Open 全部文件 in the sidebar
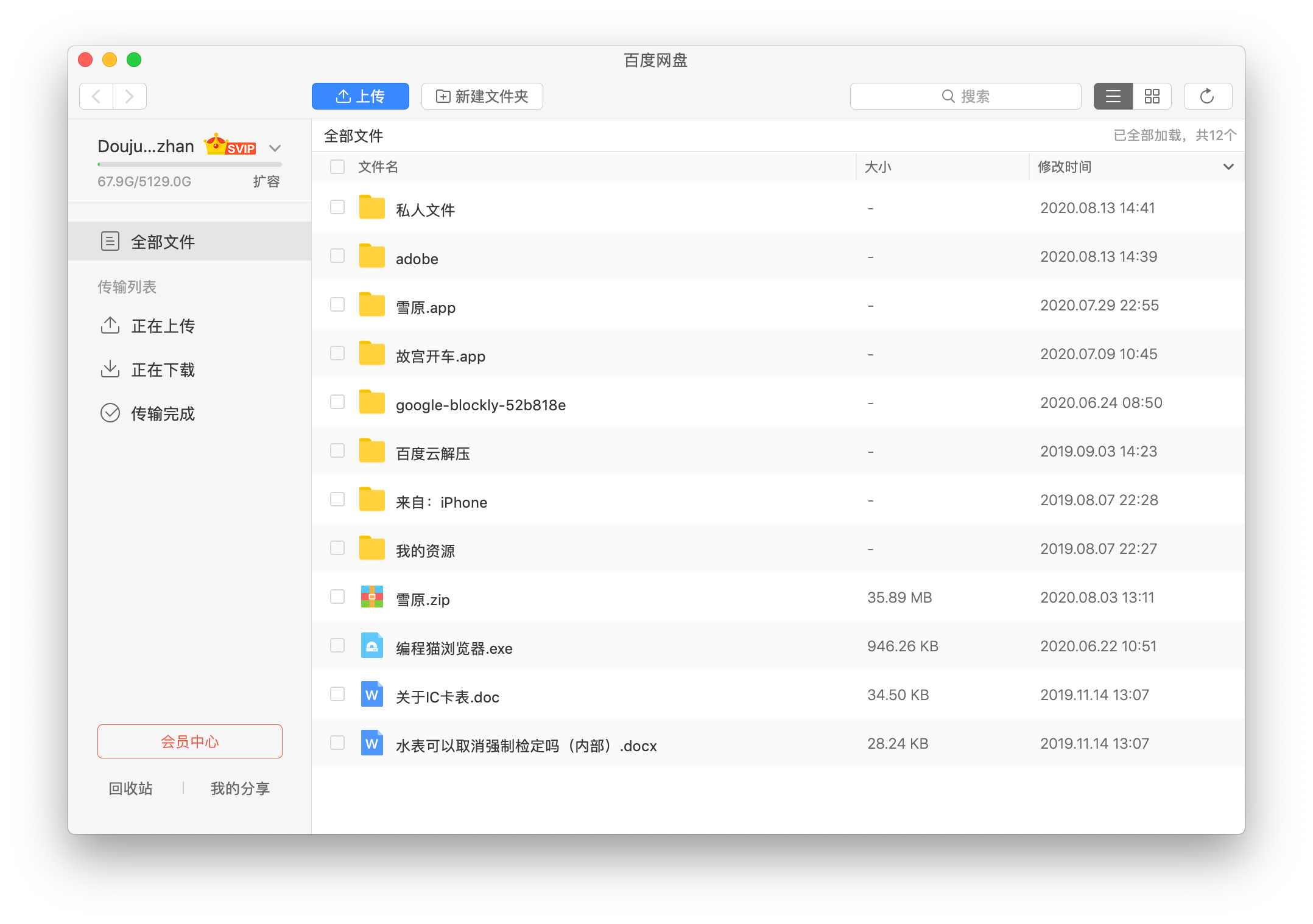The height and width of the screenshot is (924, 1313). 189,242
